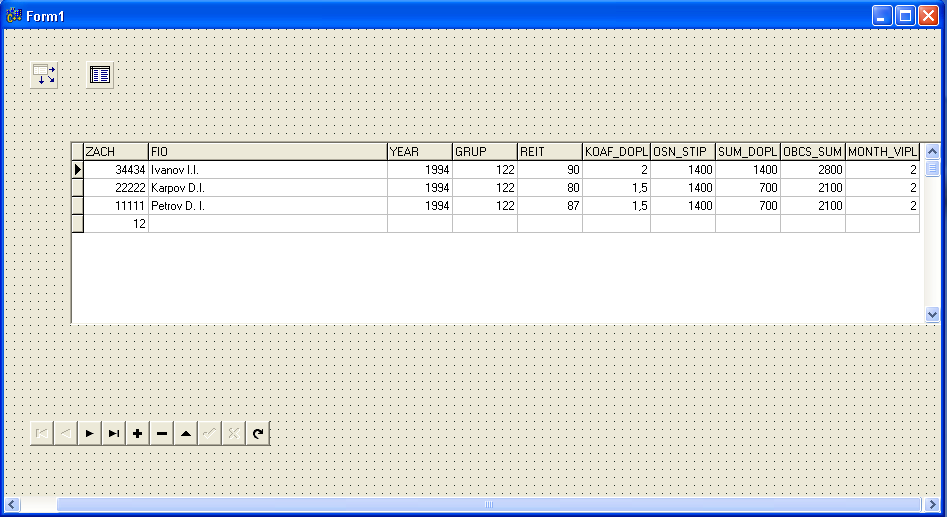Click the OBCS_SUM column header
The image size is (947, 517).
[813, 152]
